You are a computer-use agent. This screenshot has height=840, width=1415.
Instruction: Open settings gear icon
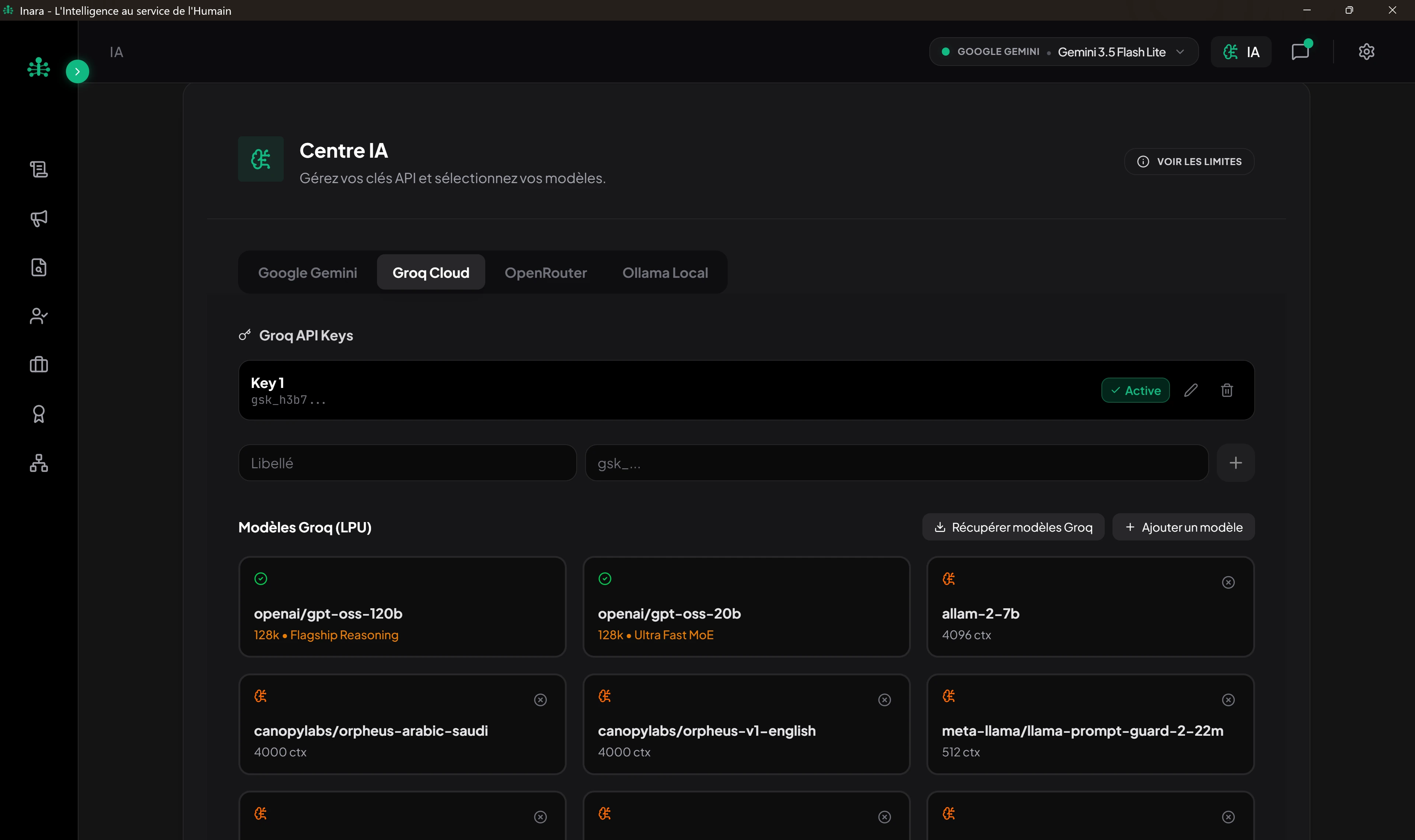tap(1366, 52)
